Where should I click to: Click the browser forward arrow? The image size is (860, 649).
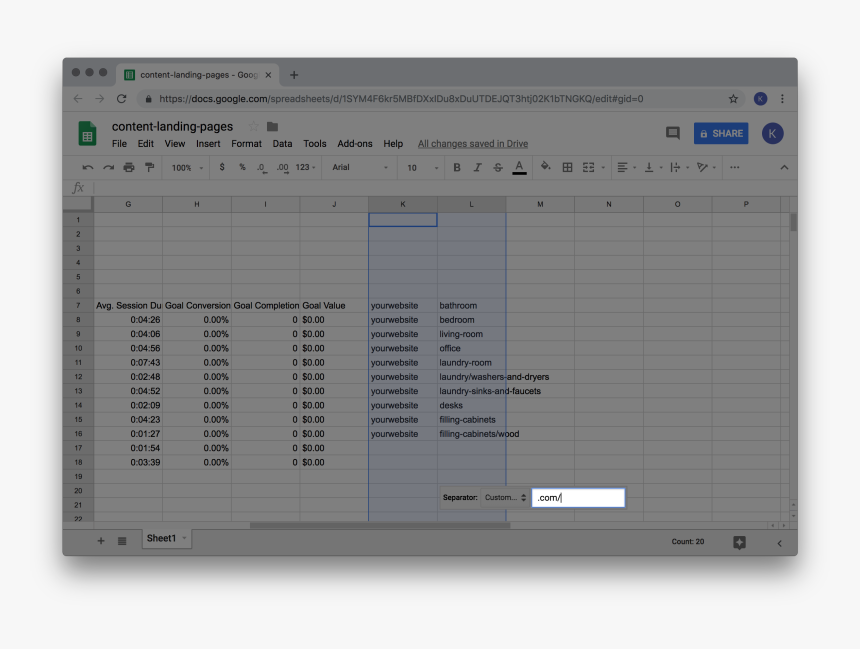point(99,99)
